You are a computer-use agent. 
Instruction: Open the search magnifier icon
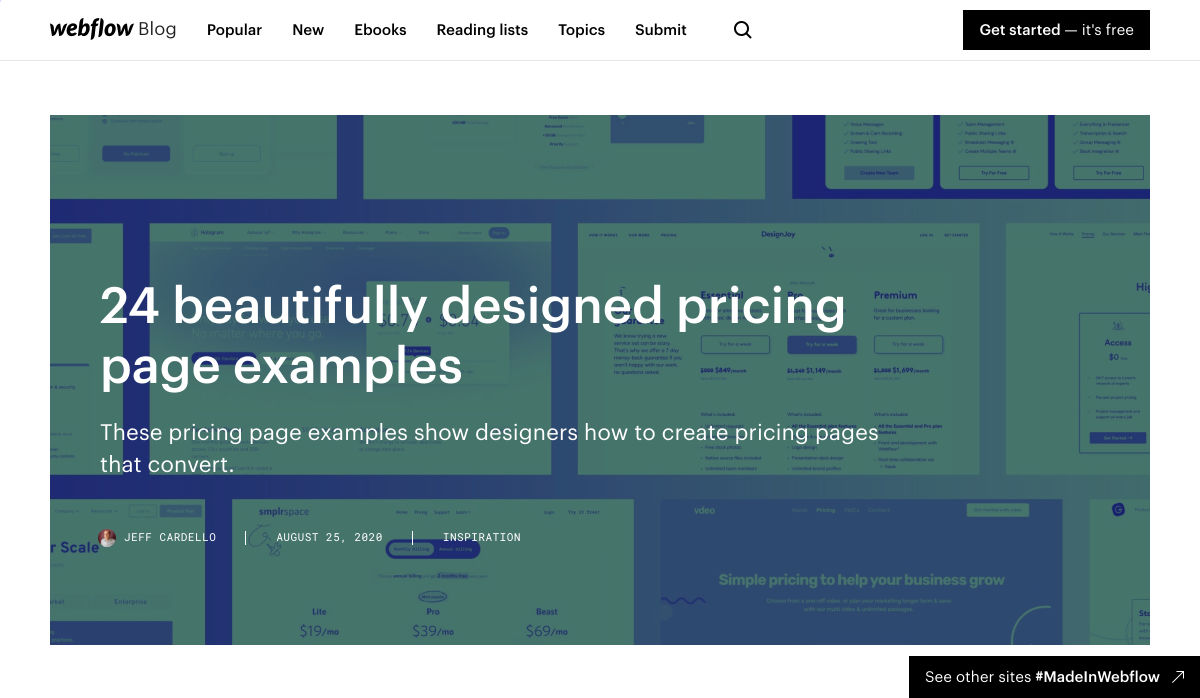point(742,30)
